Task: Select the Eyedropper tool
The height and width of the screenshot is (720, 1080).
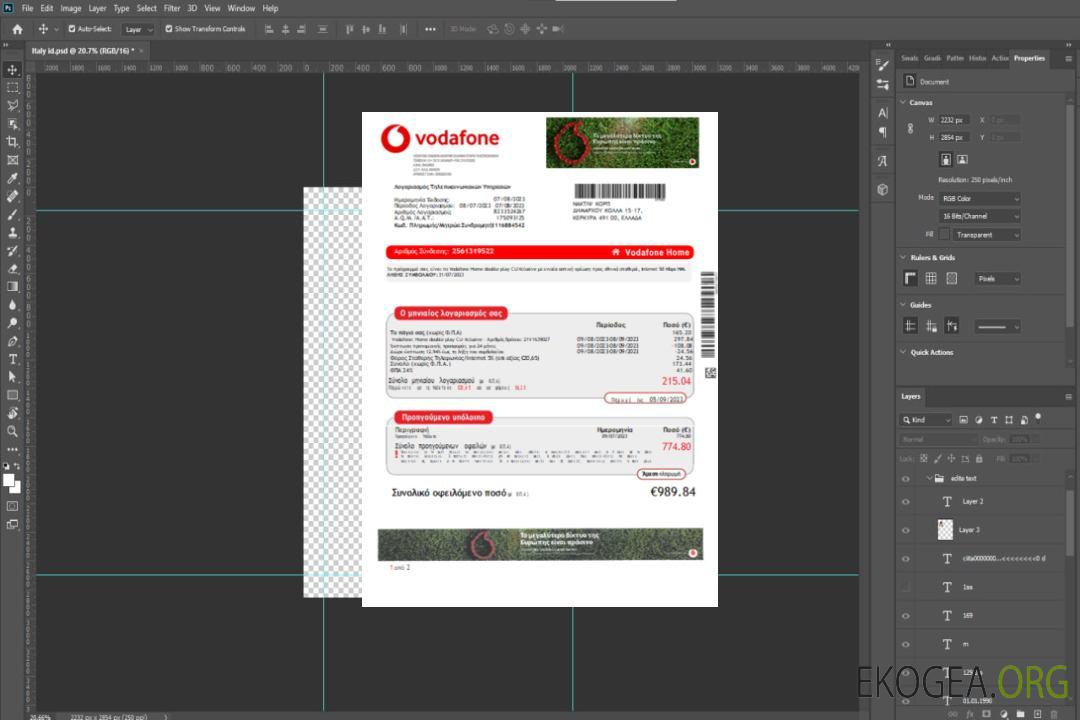Action: click(12, 178)
